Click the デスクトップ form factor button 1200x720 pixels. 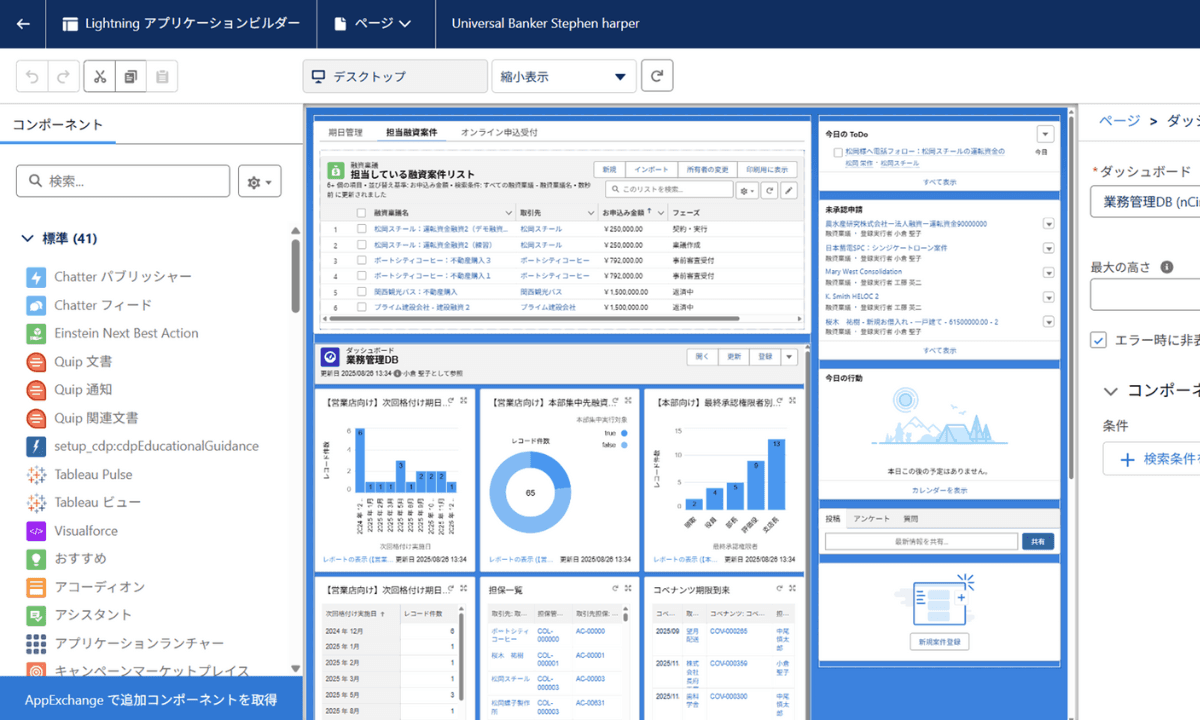tap(394, 76)
